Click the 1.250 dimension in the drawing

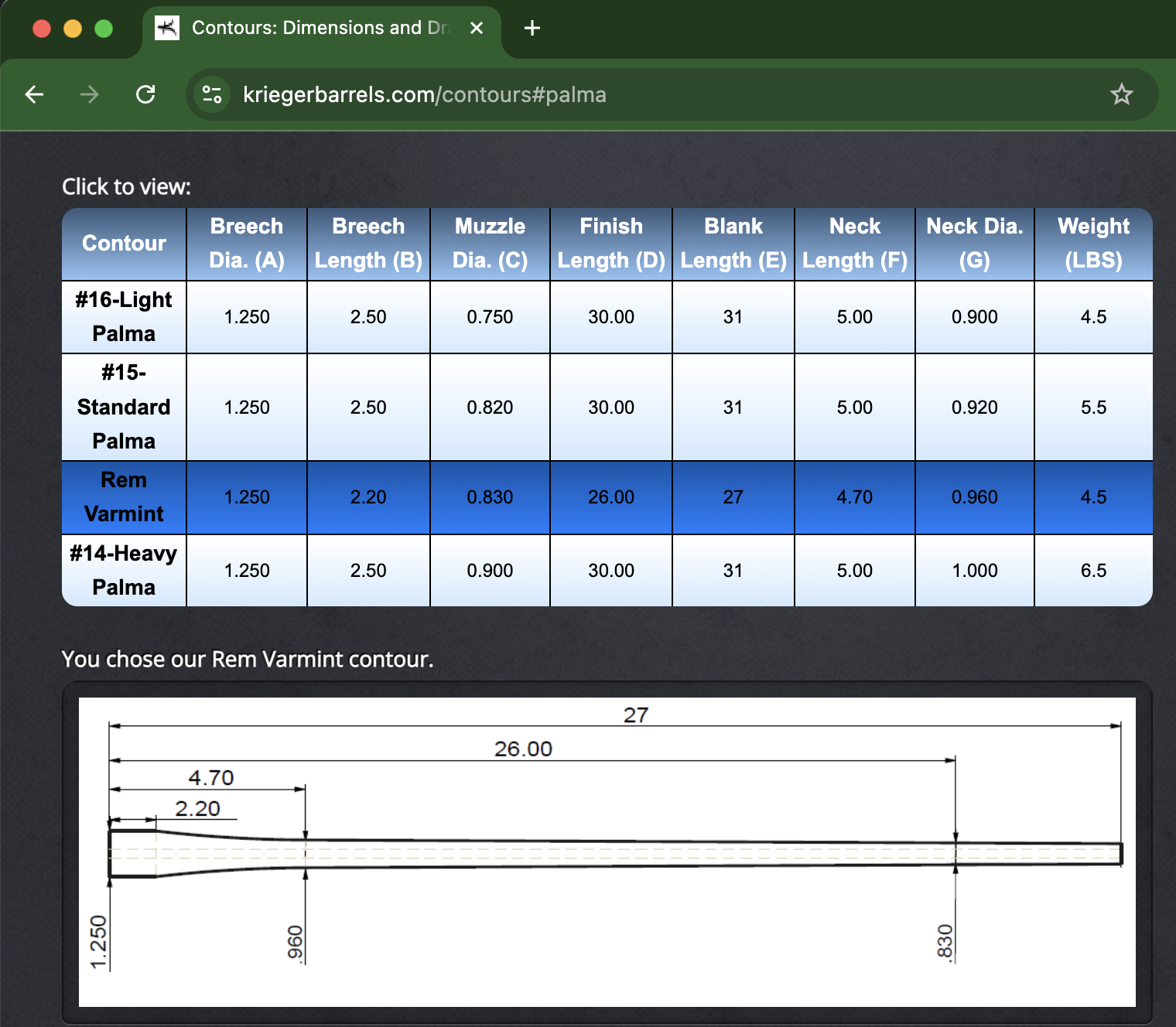point(98,941)
